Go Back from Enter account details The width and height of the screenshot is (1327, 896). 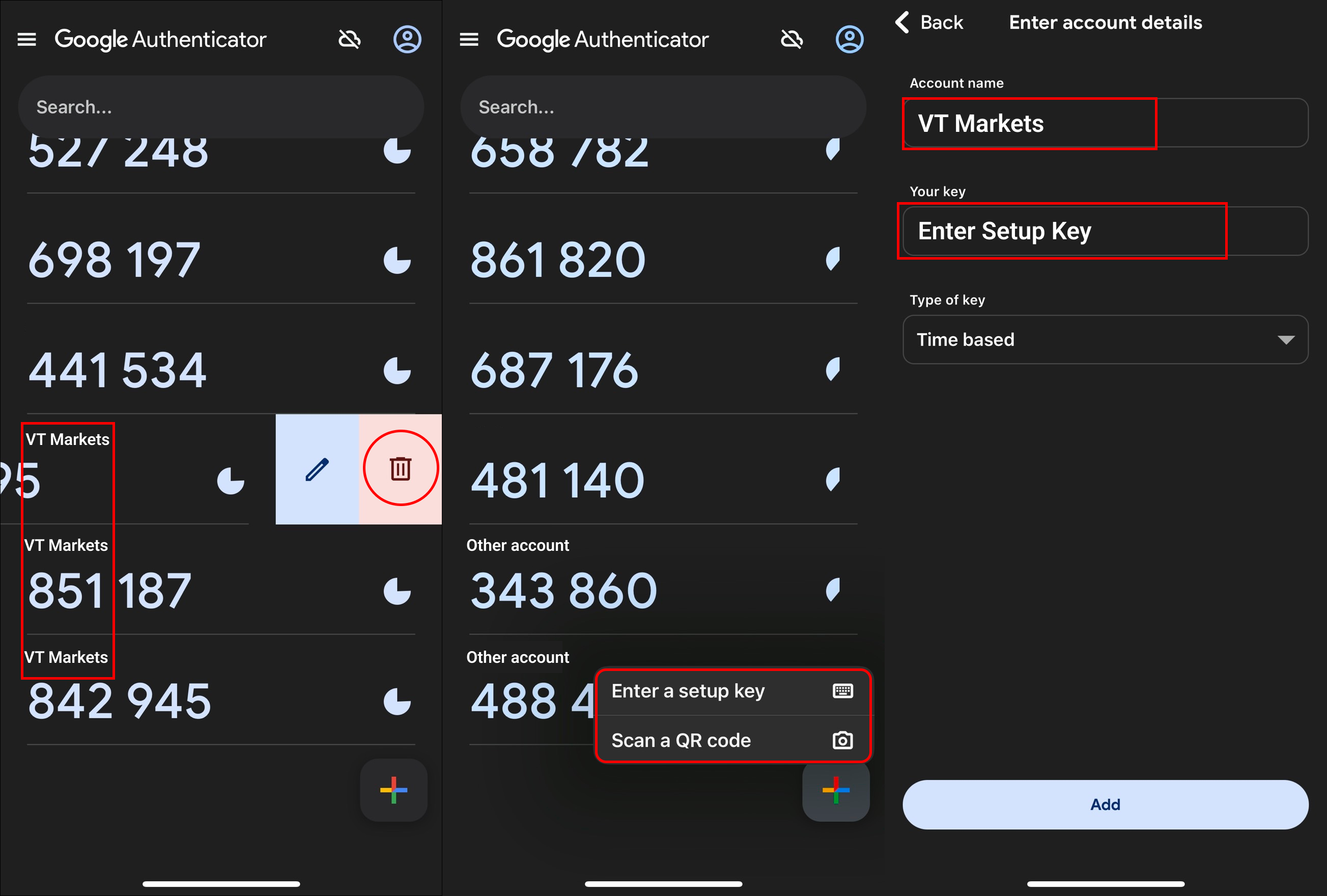pyautogui.click(x=929, y=23)
